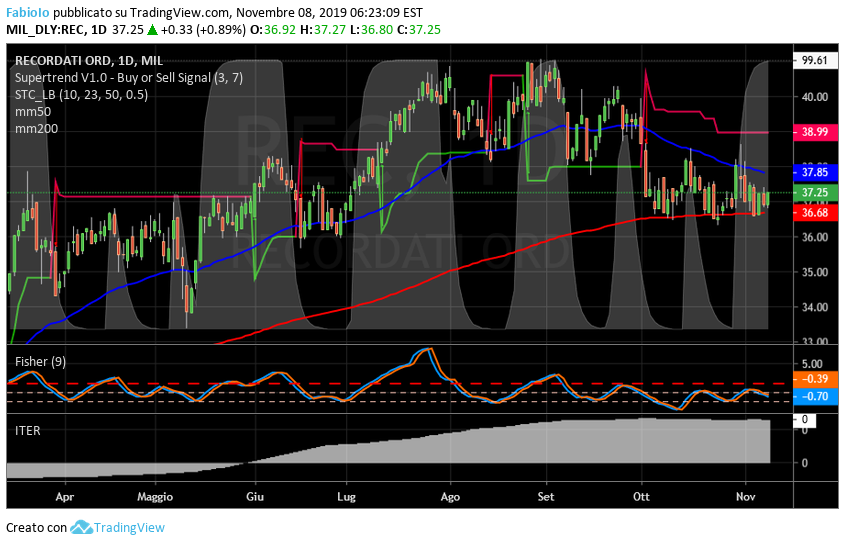This screenshot has width=845, height=545.
Task: Click the Set month on time axis
Action: pyautogui.click(x=545, y=496)
